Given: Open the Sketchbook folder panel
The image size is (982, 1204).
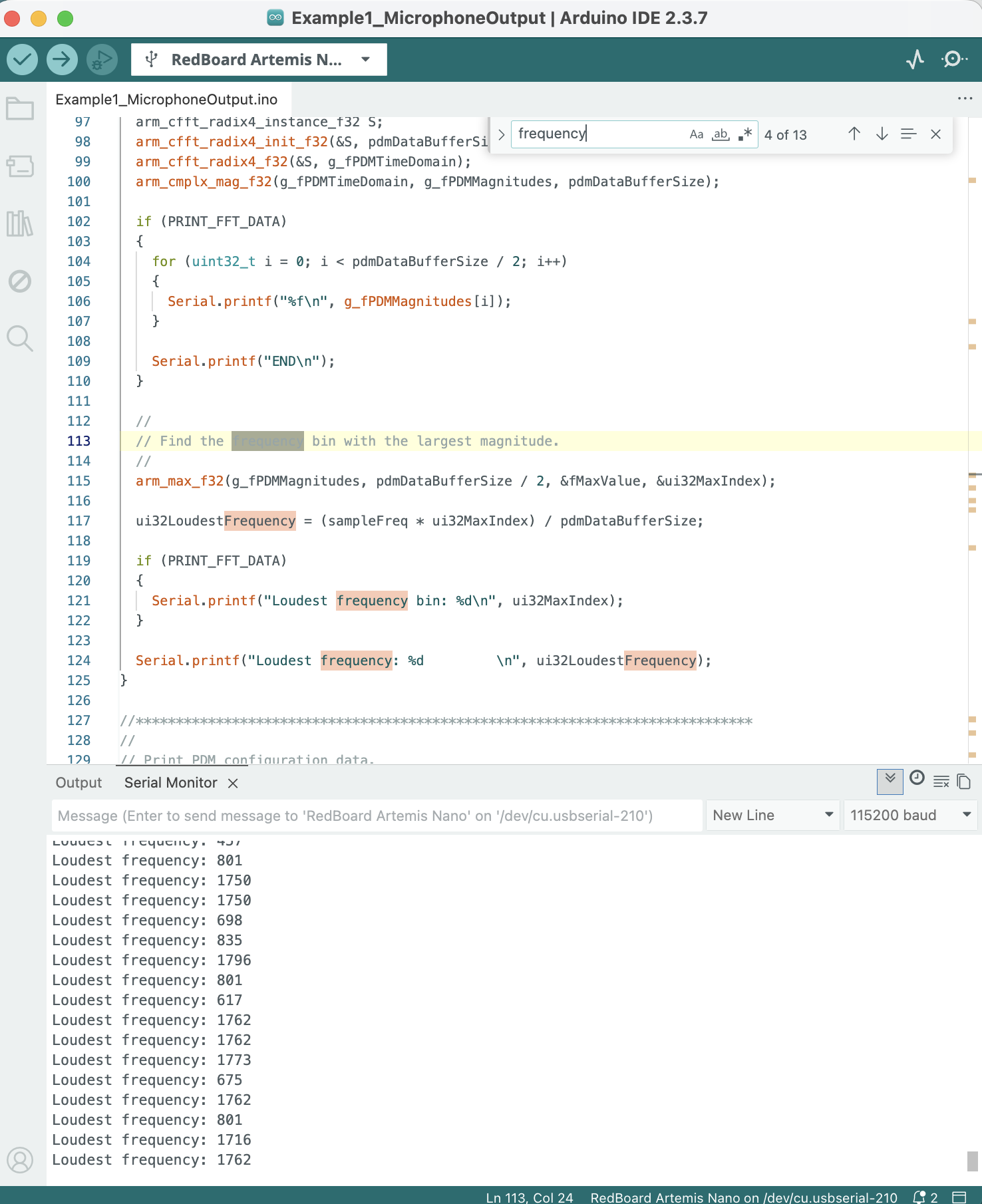Looking at the screenshot, I should coord(20,109).
